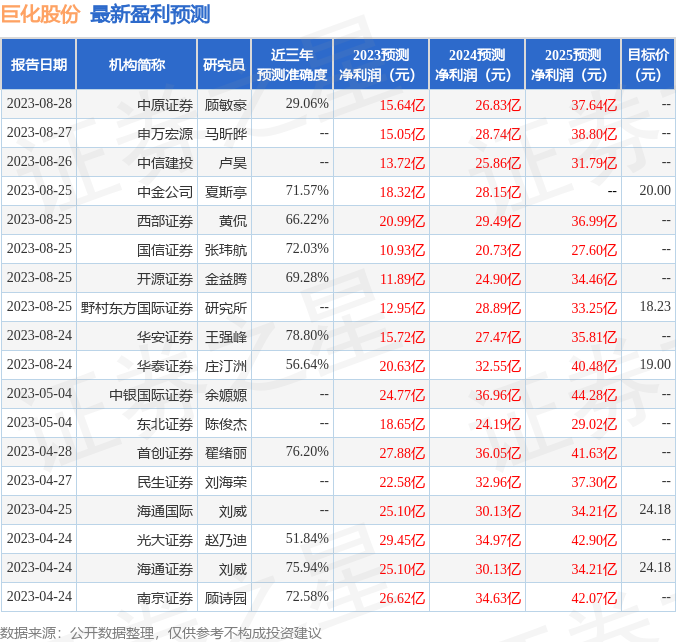Click researcher name 庄汀洲
The width and height of the screenshot is (676, 642).
(x=225, y=366)
